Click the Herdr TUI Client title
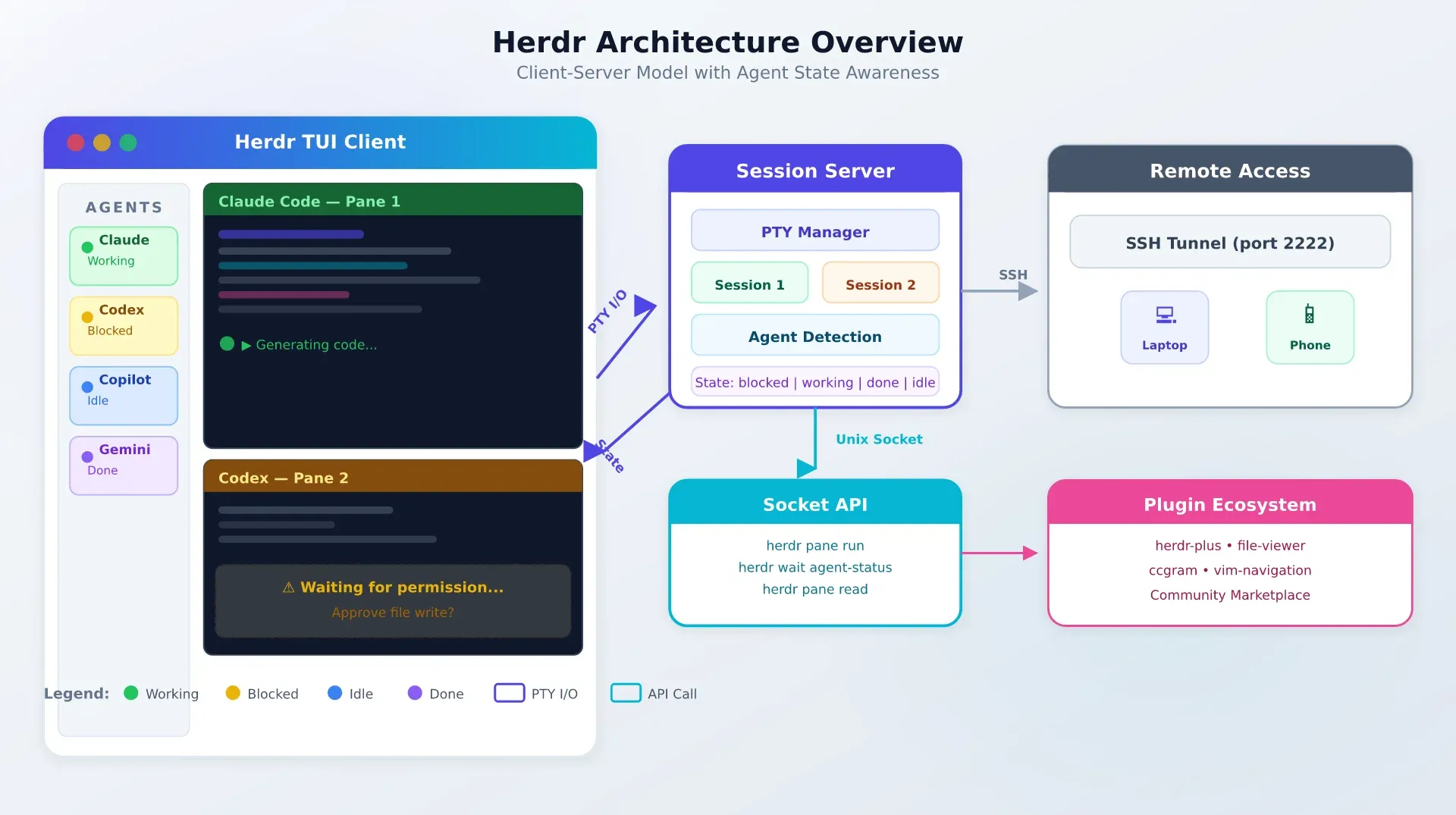This screenshot has height=815, width=1456. pos(320,142)
